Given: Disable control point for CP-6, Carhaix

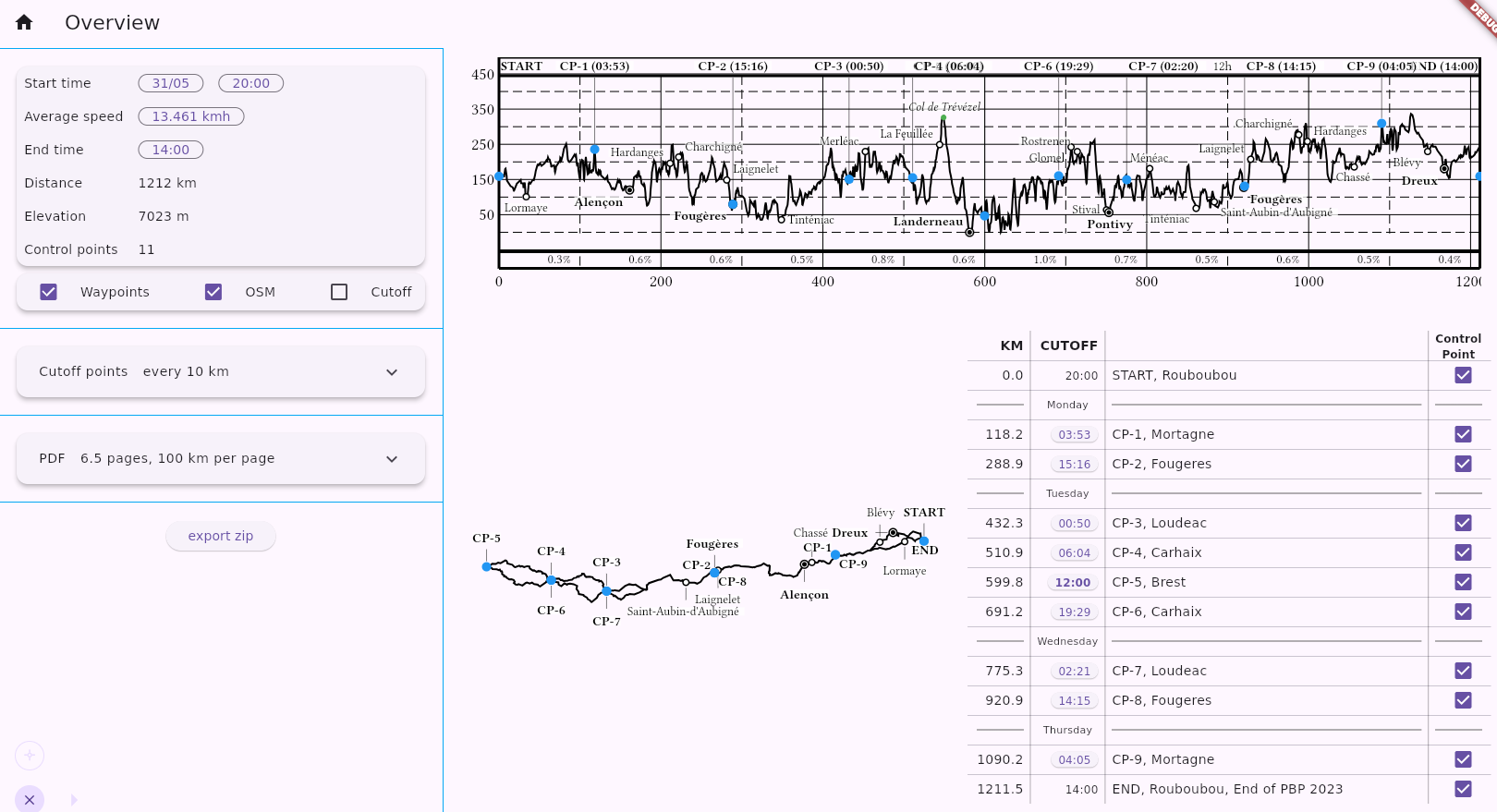Looking at the screenshot, I should tap(1463, 612).
